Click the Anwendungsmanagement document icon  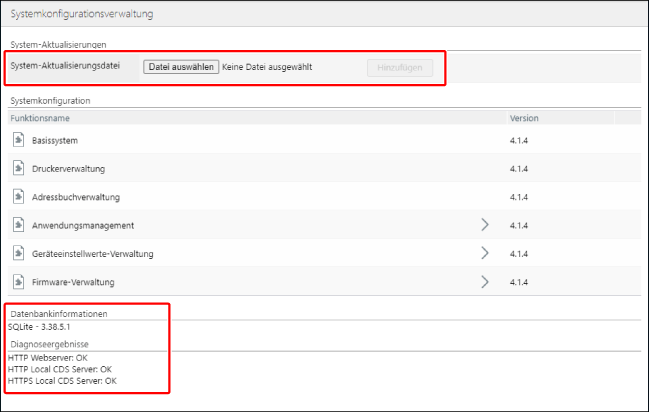click(19, 225)
